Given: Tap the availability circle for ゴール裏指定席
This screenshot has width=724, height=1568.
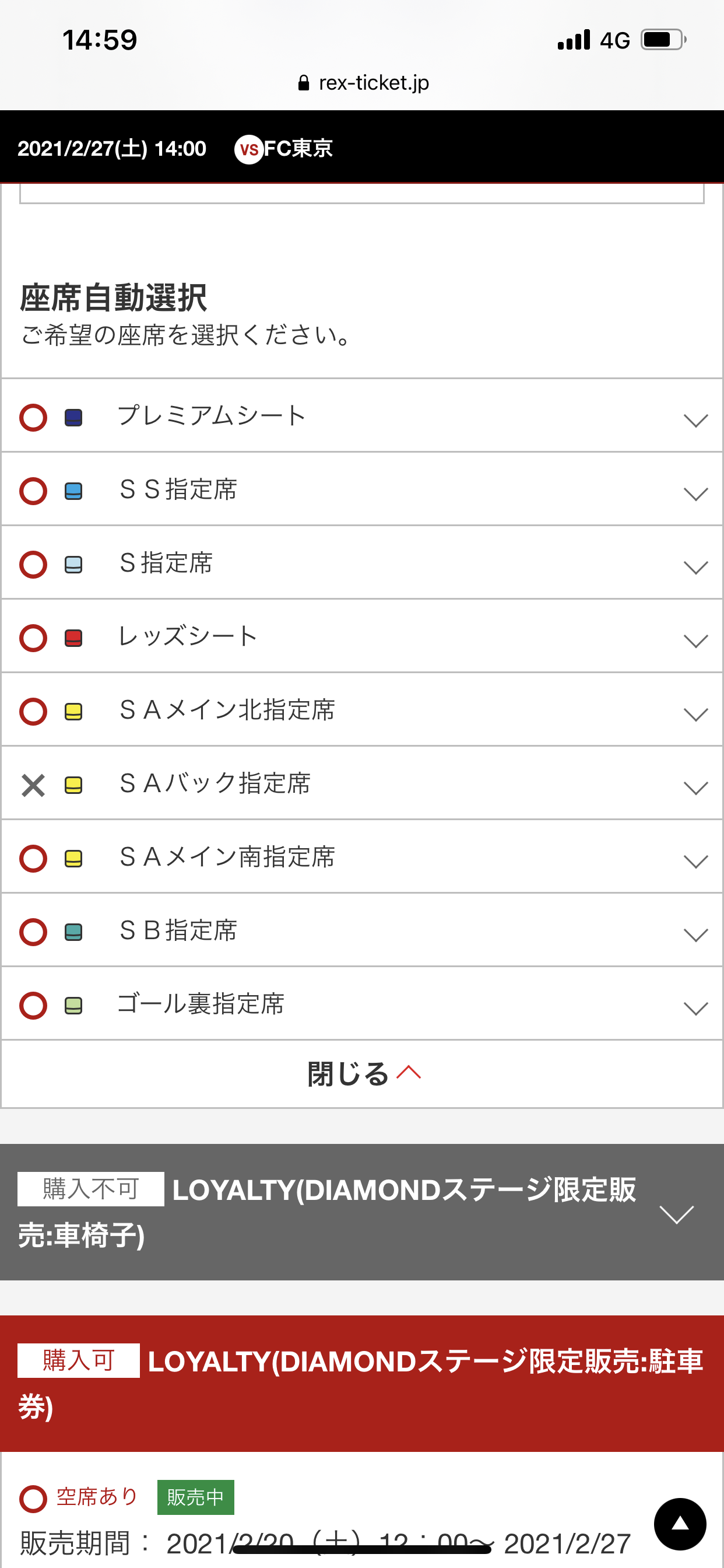Looking at the screenshot, I should [x=33, y=1006].
